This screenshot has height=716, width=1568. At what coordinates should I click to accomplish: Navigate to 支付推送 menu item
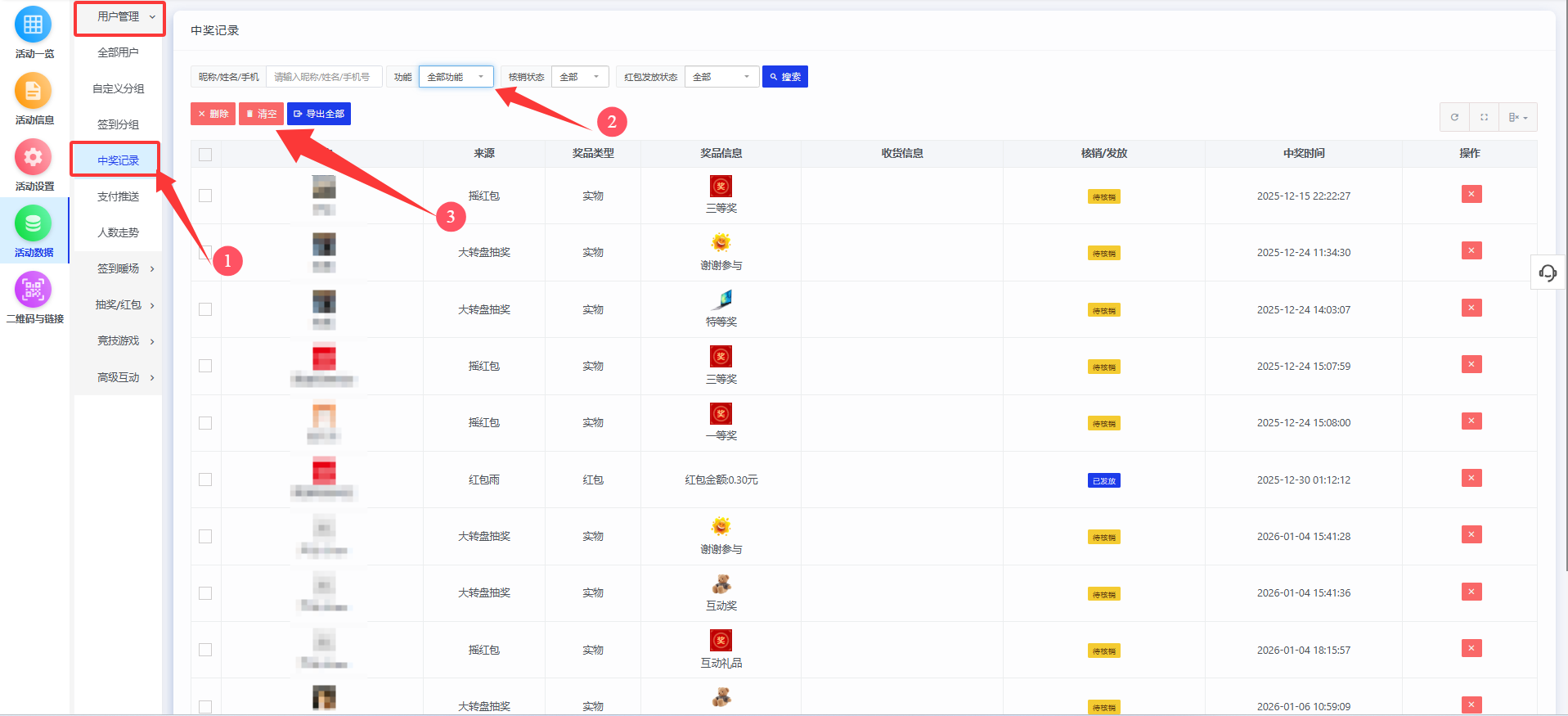tap(118, 196)
